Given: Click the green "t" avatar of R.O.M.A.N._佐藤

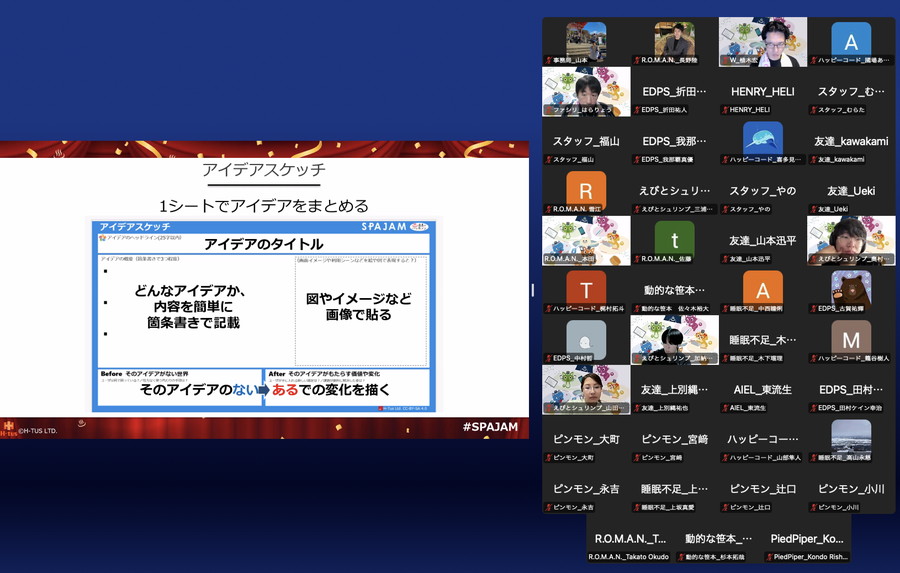Looking at the screenshot, I should coord(674,239).
